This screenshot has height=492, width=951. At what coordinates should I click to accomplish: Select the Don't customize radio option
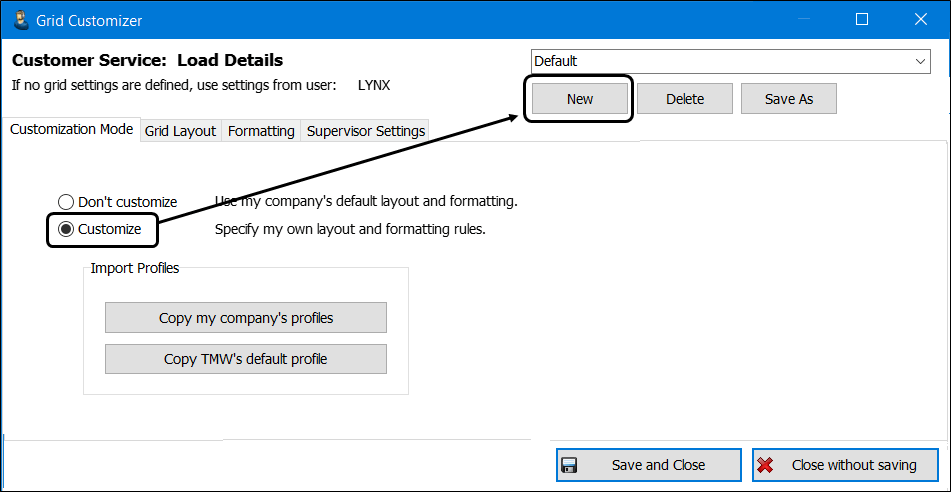click(x=67, y=202)
